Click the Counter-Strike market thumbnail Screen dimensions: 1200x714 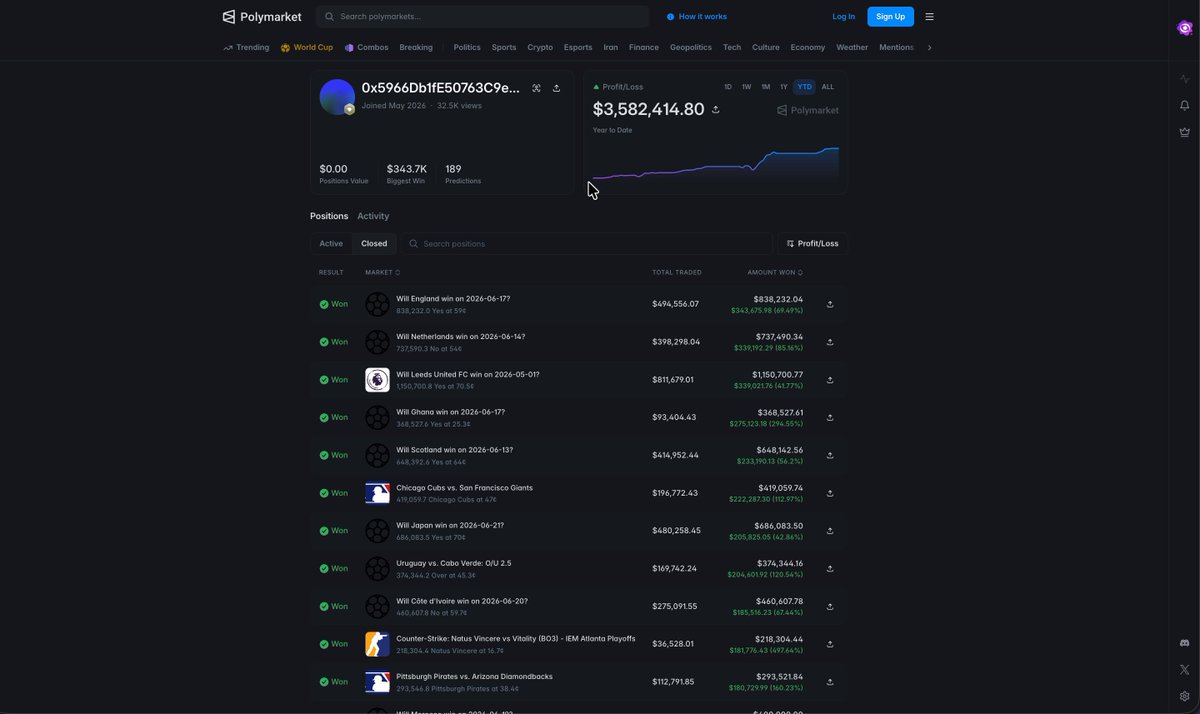(x=377, y=644)
